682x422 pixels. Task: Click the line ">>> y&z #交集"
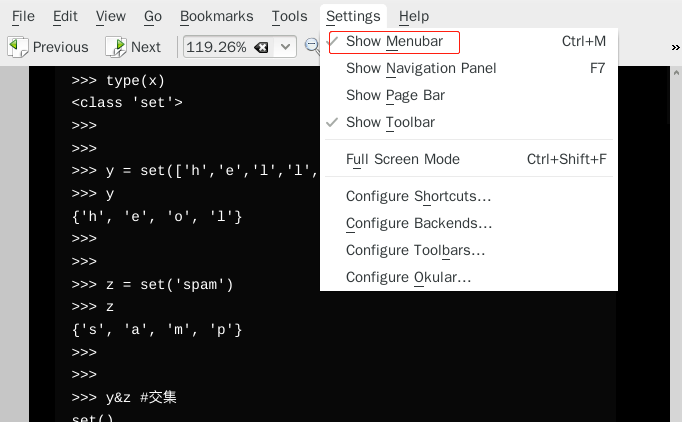[124, 397]
